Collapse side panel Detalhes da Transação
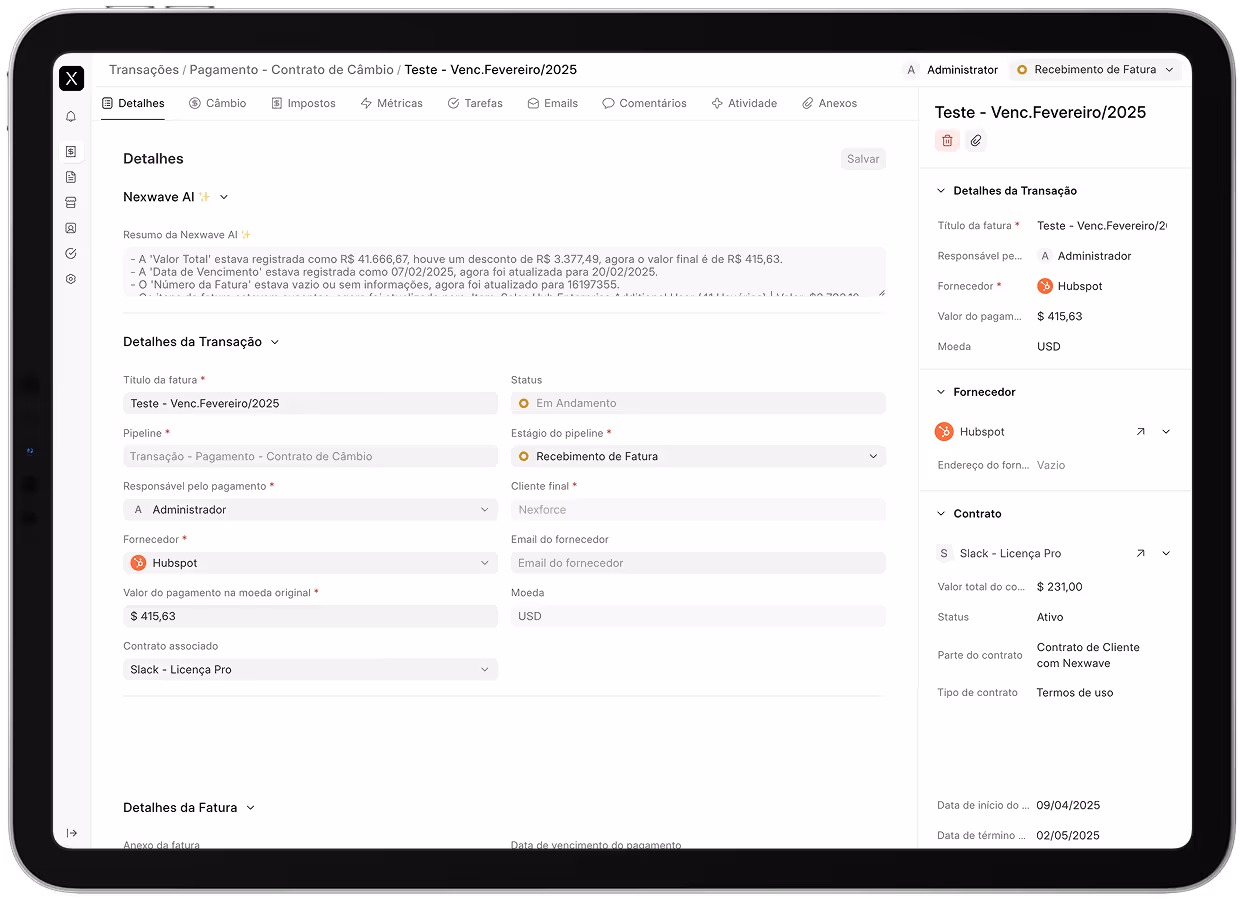Screen dimensions: 1245x902 point(941,191)
